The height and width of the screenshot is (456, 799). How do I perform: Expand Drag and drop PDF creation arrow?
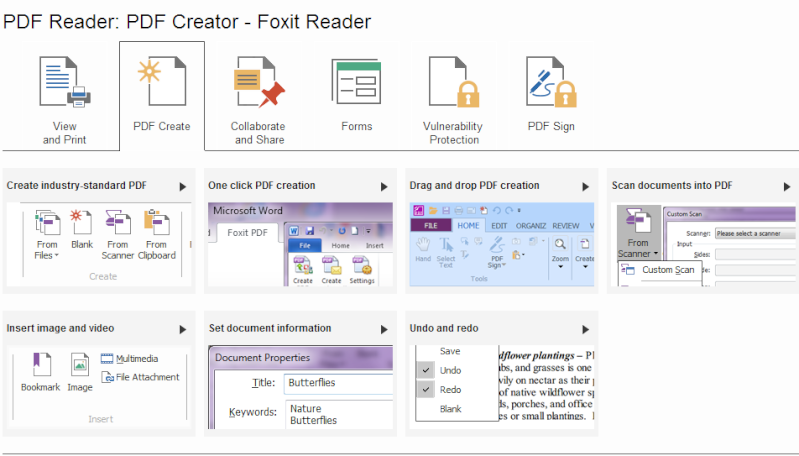585,187
